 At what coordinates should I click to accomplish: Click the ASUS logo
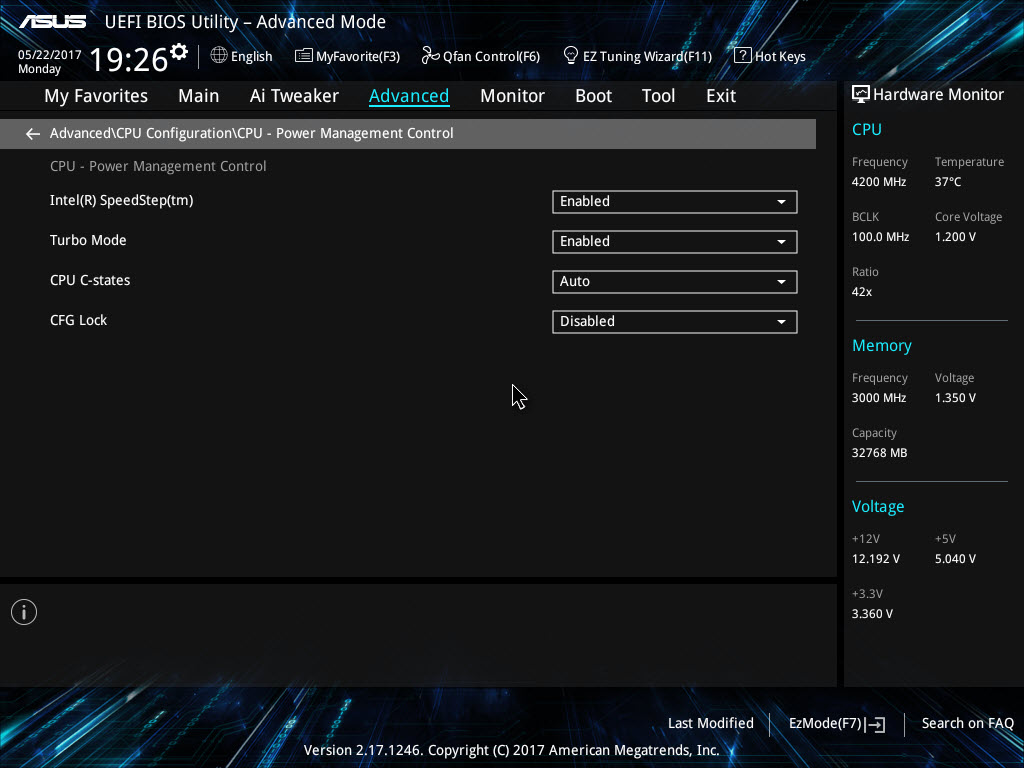coord(53,22)
